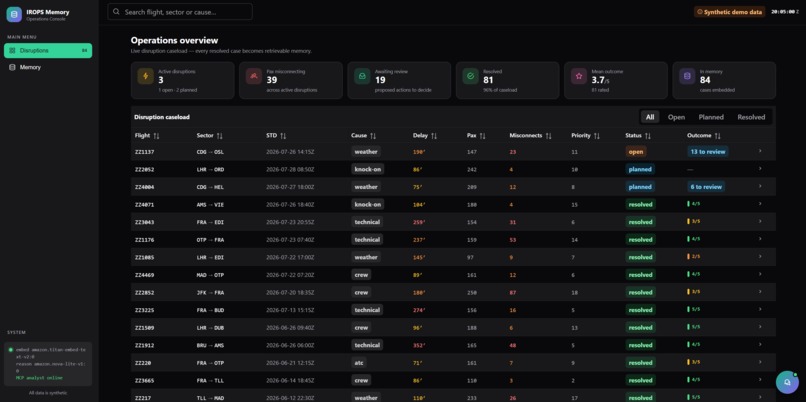Click the MCP analyst online status

click(39, 378)
